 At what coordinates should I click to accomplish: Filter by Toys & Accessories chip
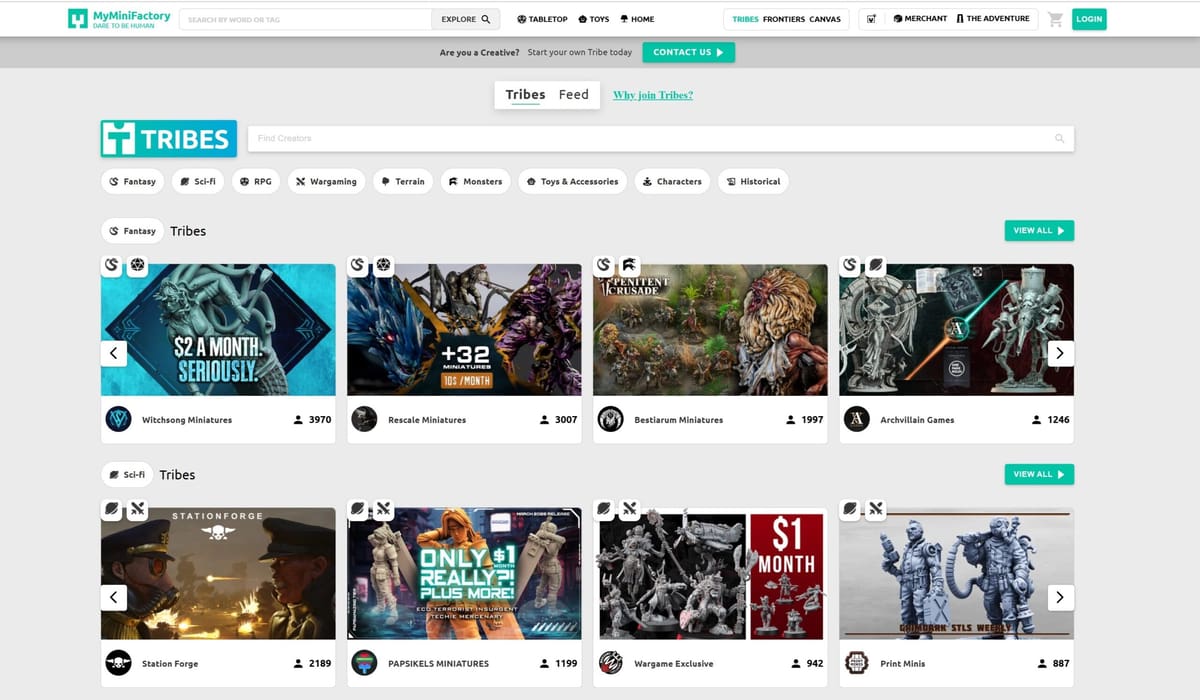pyautogui.click(x=572, y=181)
